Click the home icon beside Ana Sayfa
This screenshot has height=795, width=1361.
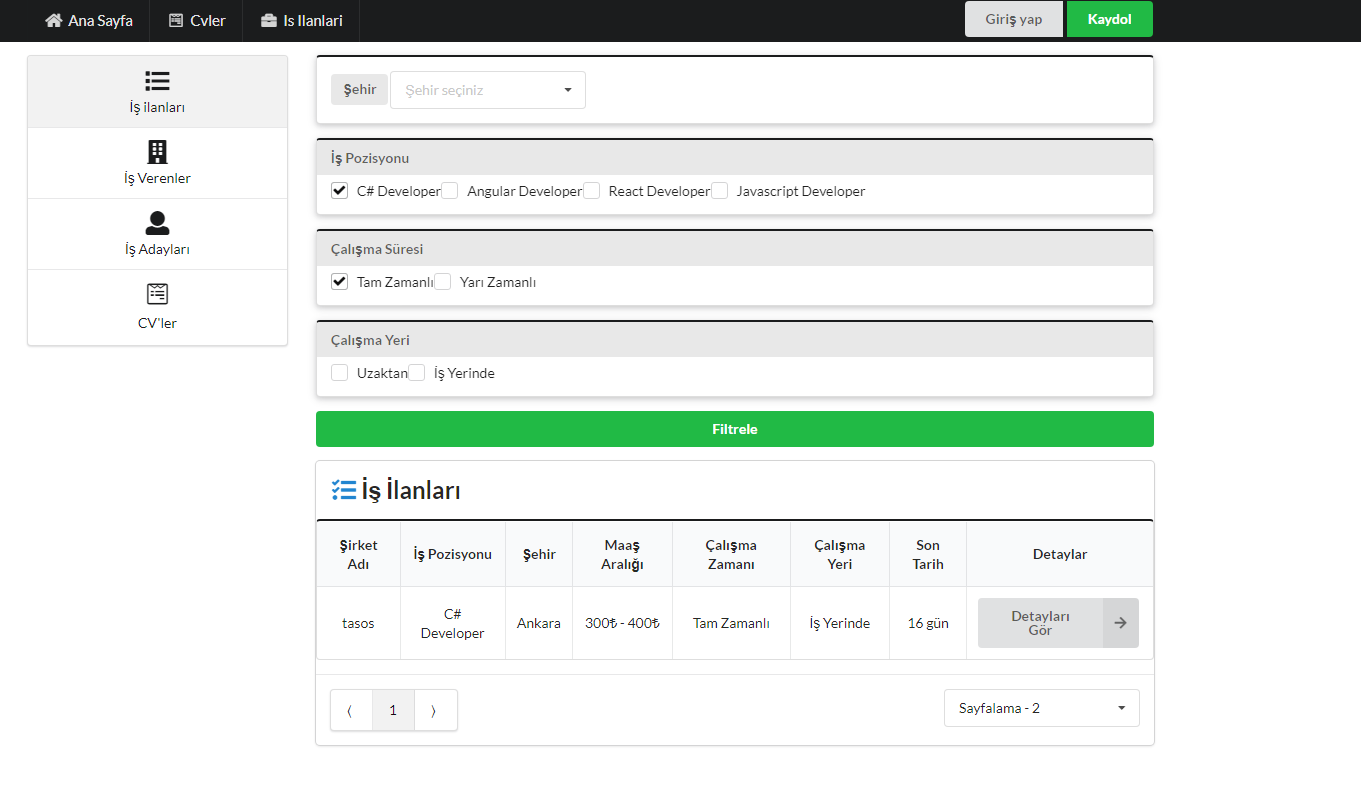(x=53, y=20)
